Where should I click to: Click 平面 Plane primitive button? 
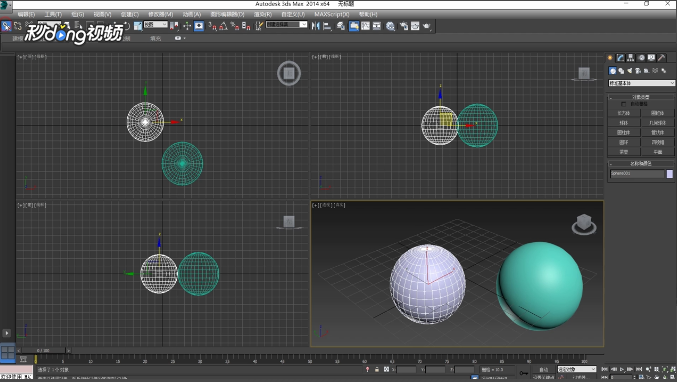(x=658, y=152)
